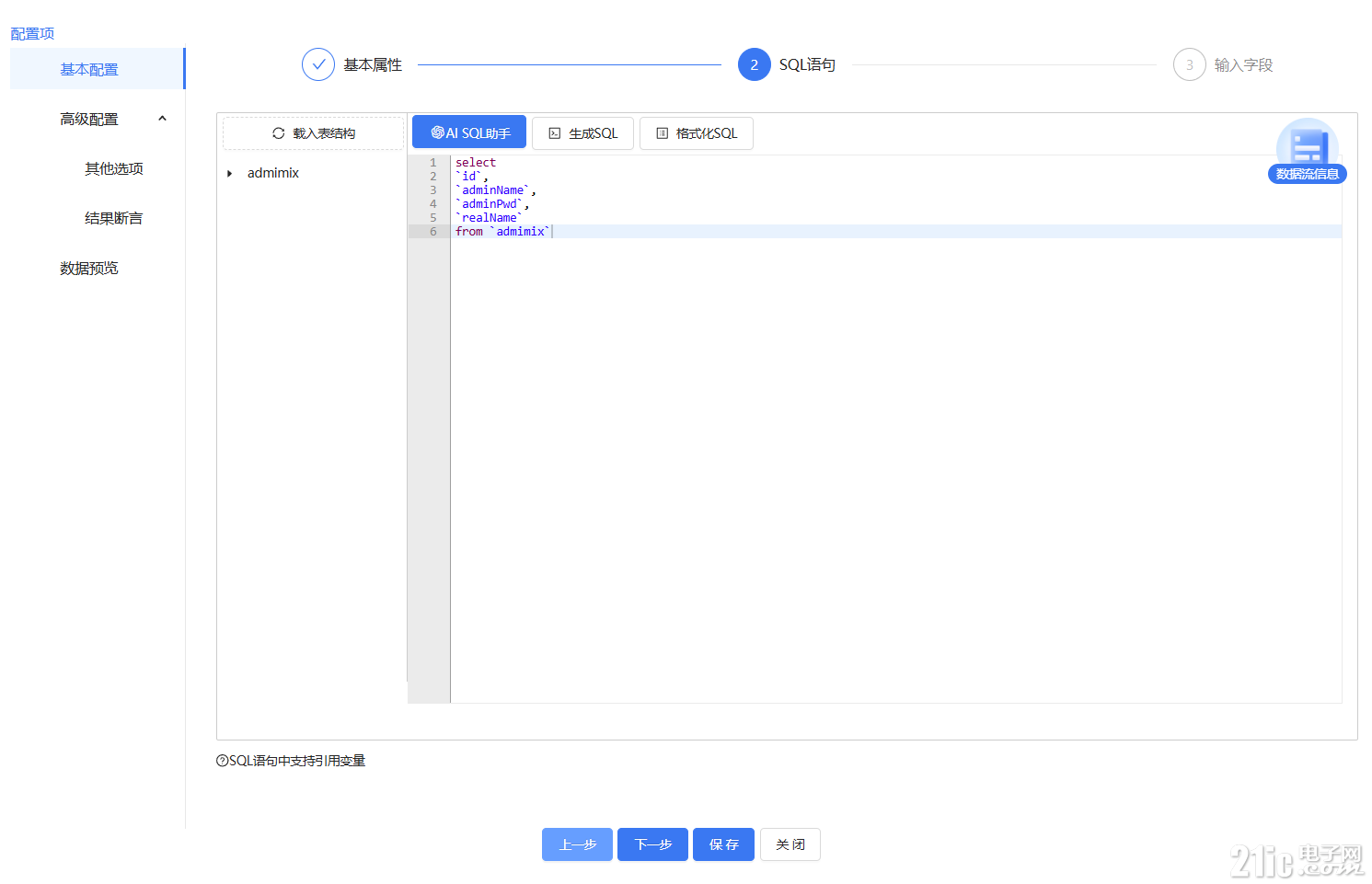Click the SQL语句中支持引用变量 hint text

click(297, 761)
